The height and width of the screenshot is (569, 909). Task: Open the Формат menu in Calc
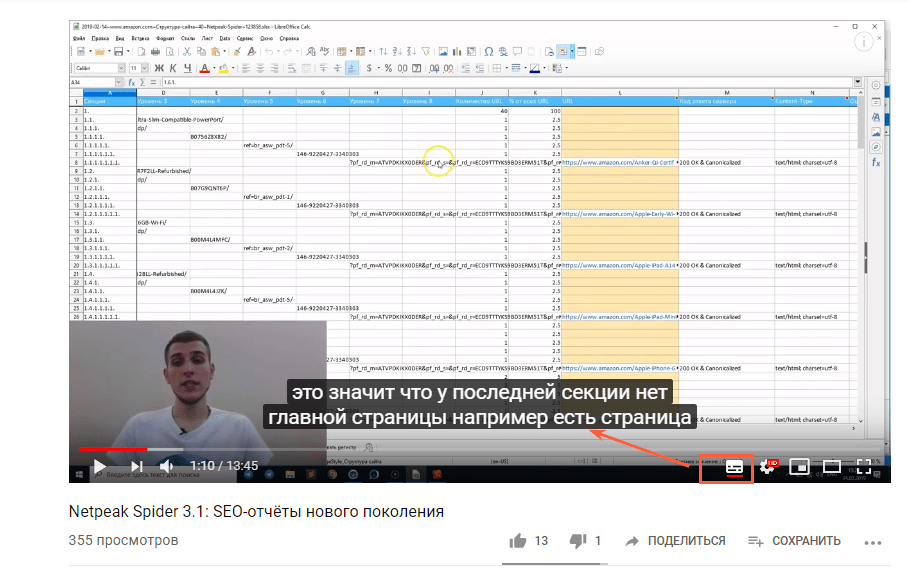(165, 38)
